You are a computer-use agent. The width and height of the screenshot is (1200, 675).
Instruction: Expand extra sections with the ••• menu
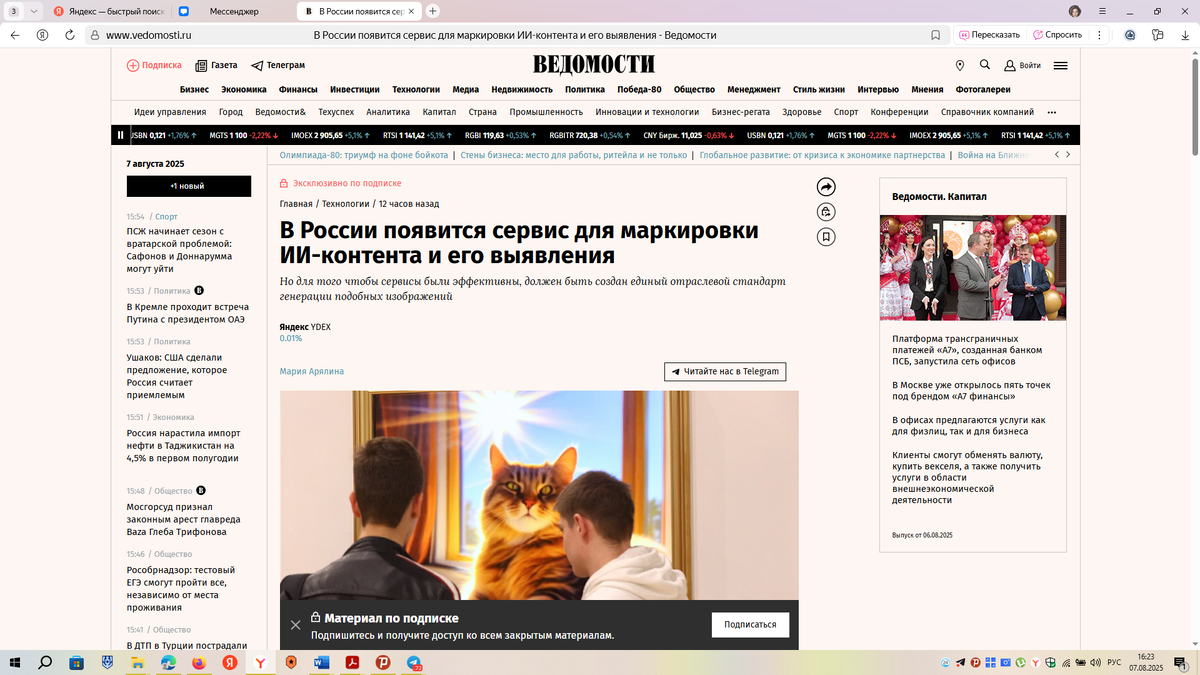(1050, 112)
